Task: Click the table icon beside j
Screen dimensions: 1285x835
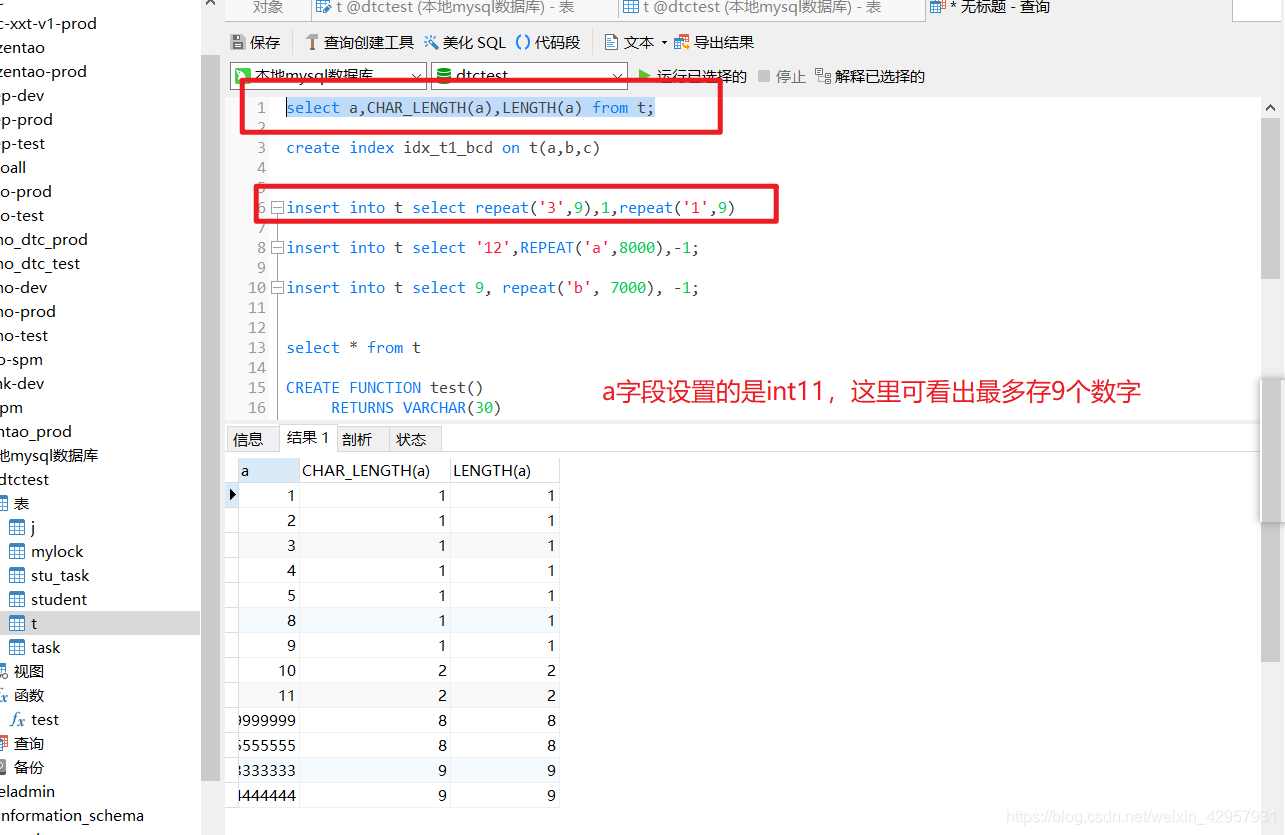Action: pos(17,527)
